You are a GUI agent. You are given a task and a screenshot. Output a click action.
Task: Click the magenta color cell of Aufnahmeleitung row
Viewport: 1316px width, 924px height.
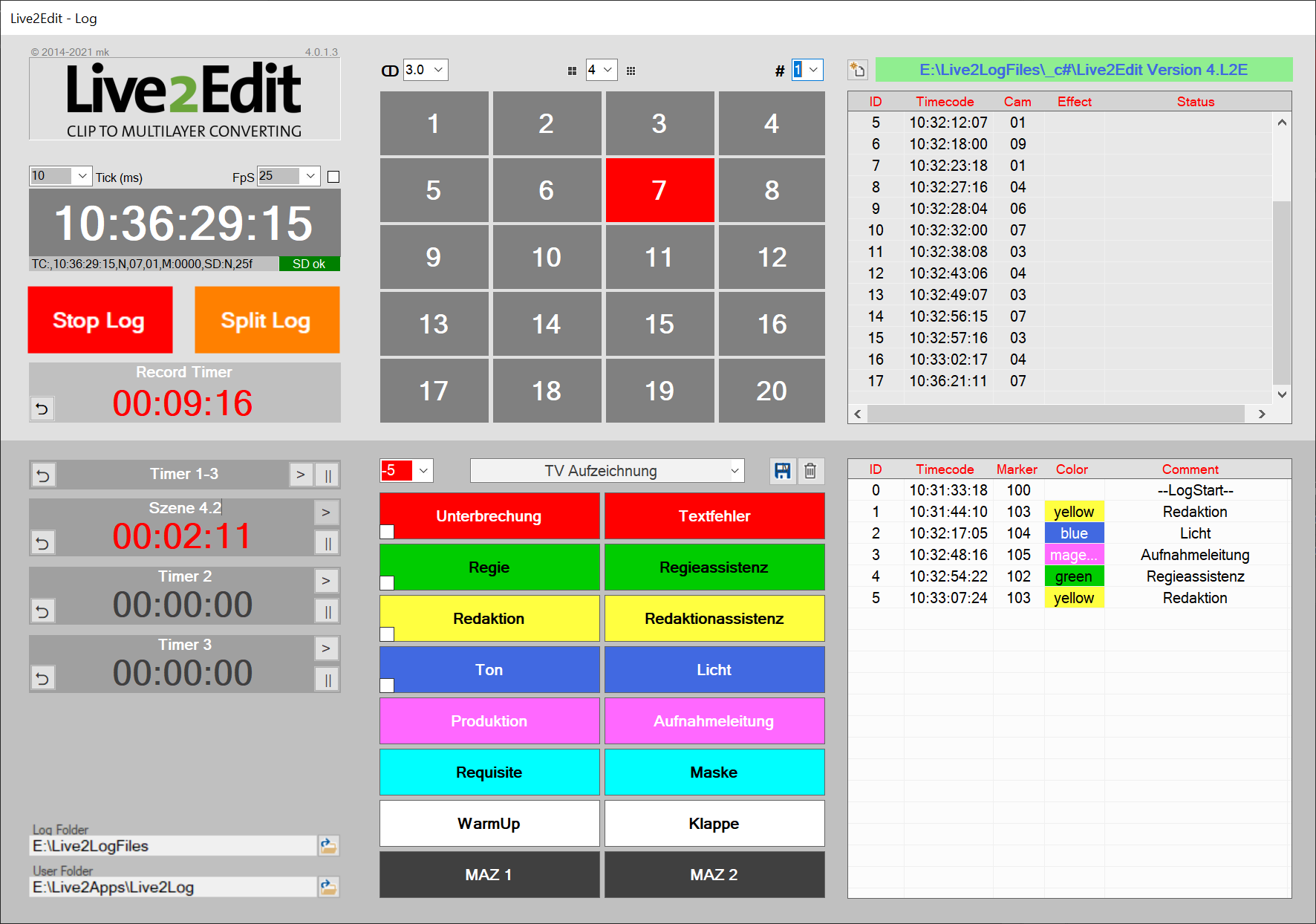(1074, 555)
